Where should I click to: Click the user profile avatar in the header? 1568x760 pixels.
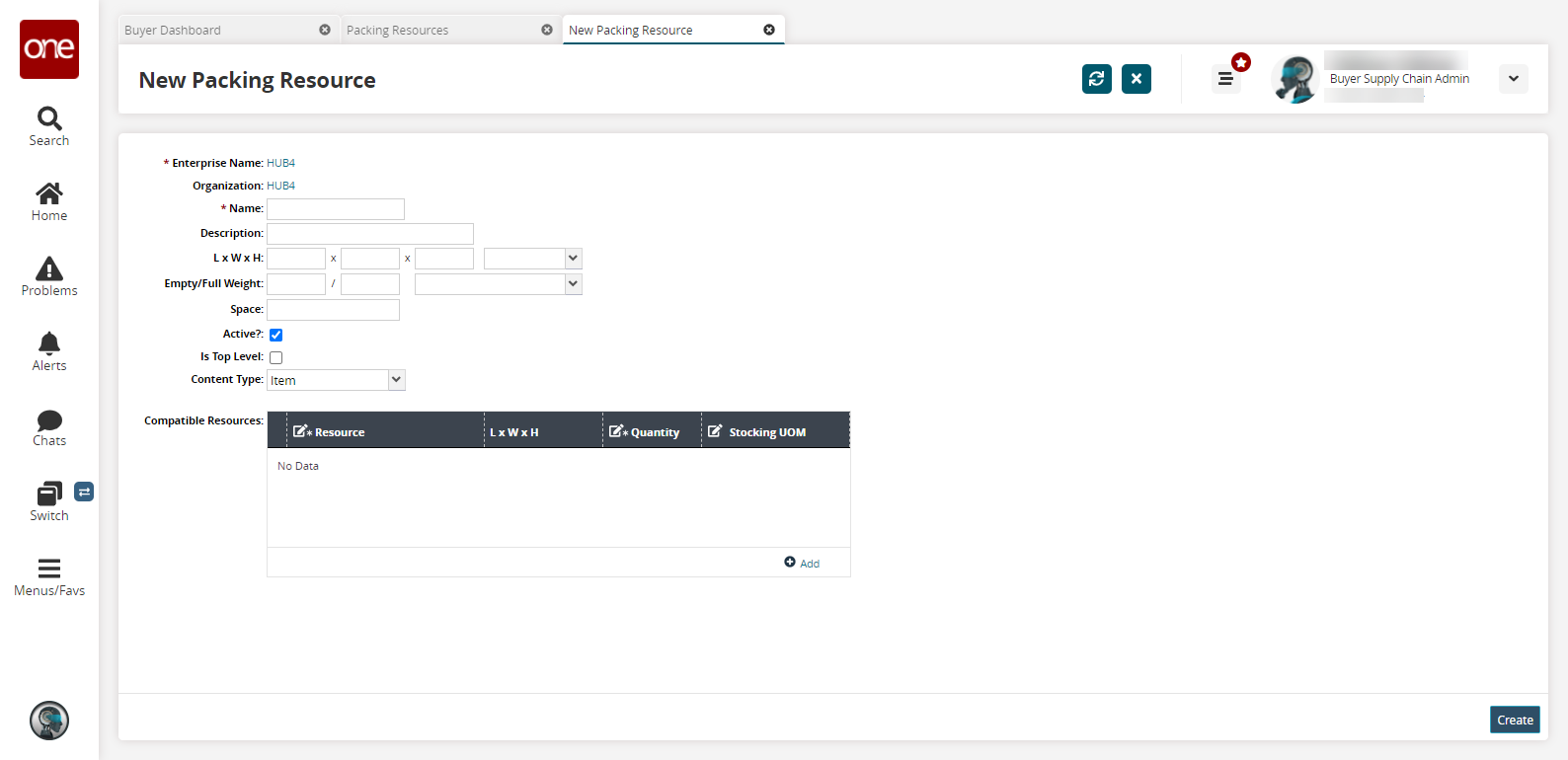pos(1295,79)
